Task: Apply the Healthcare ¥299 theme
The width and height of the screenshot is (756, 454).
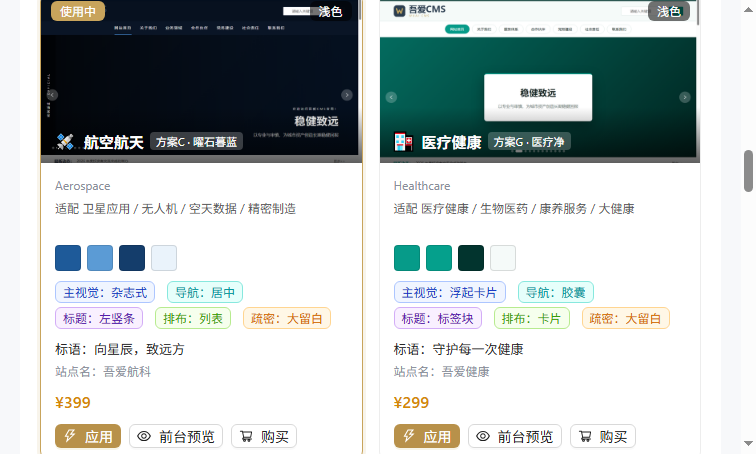Action: 427,436
